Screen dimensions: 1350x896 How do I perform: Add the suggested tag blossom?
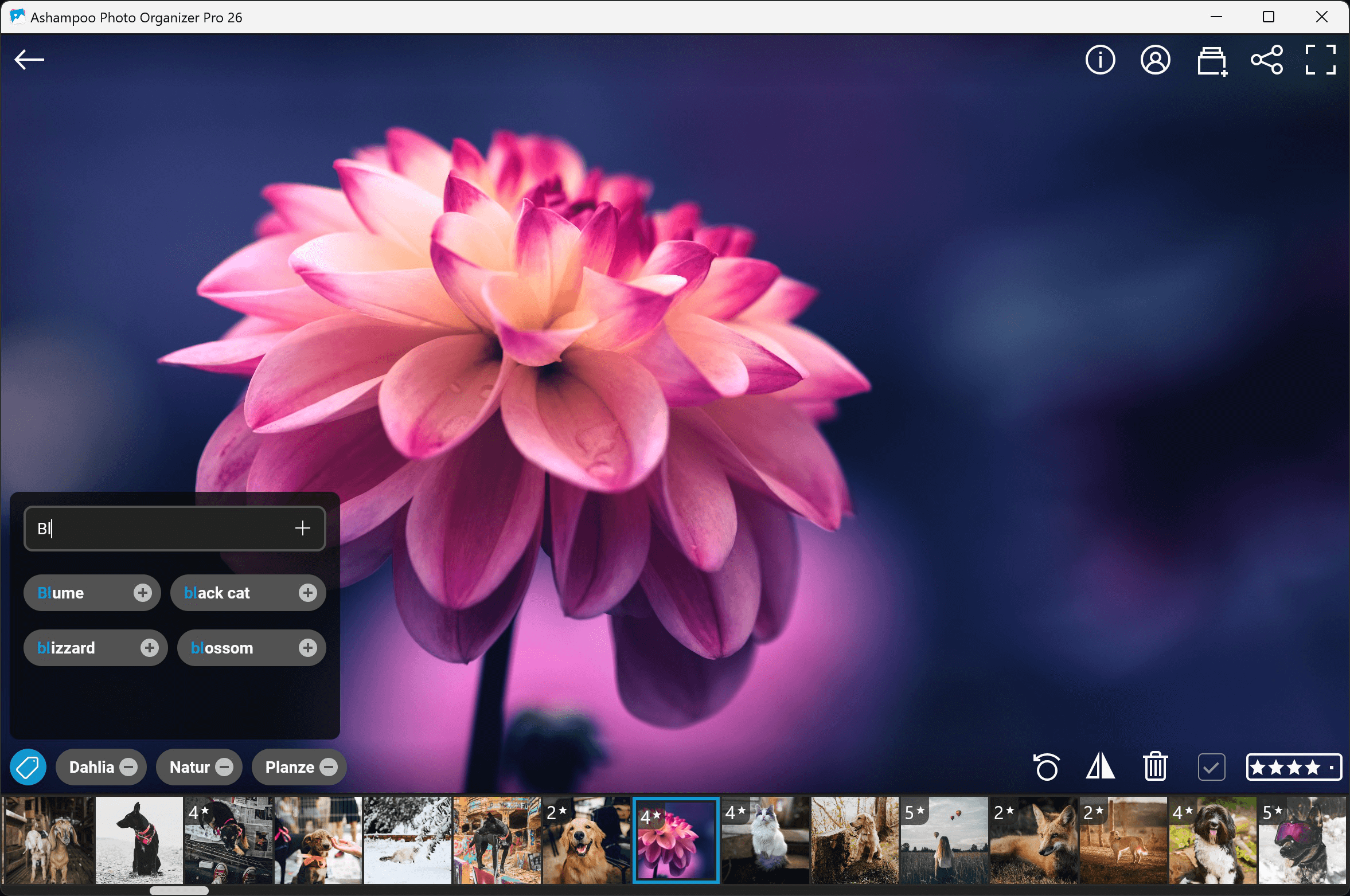tap(308, 648)
